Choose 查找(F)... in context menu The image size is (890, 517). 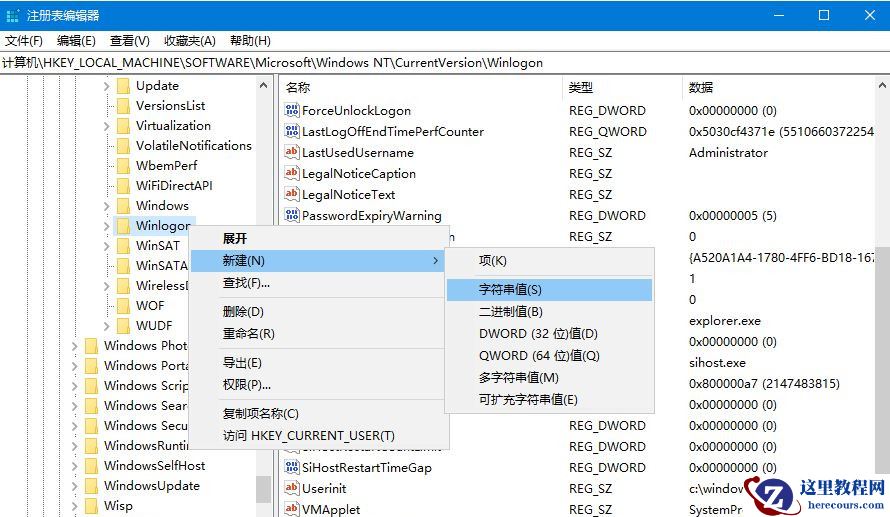click(x=319, y=283)
